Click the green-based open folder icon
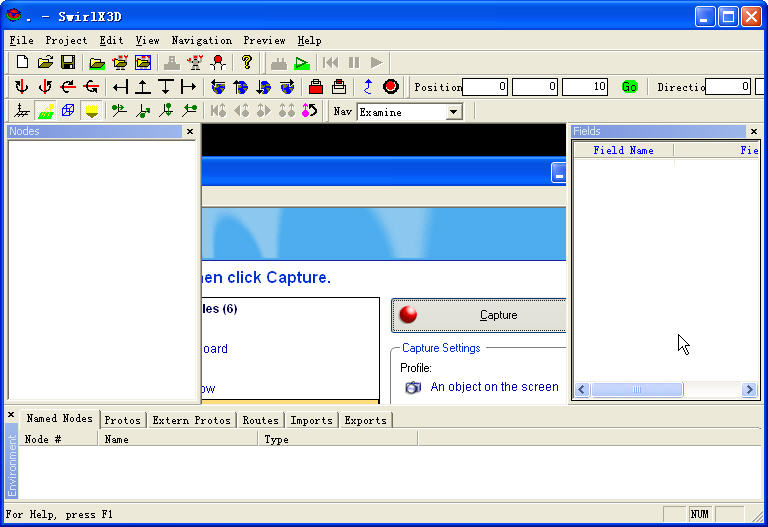Image resolution: width=768 pixels, height=527 pixels. point(97,62)
